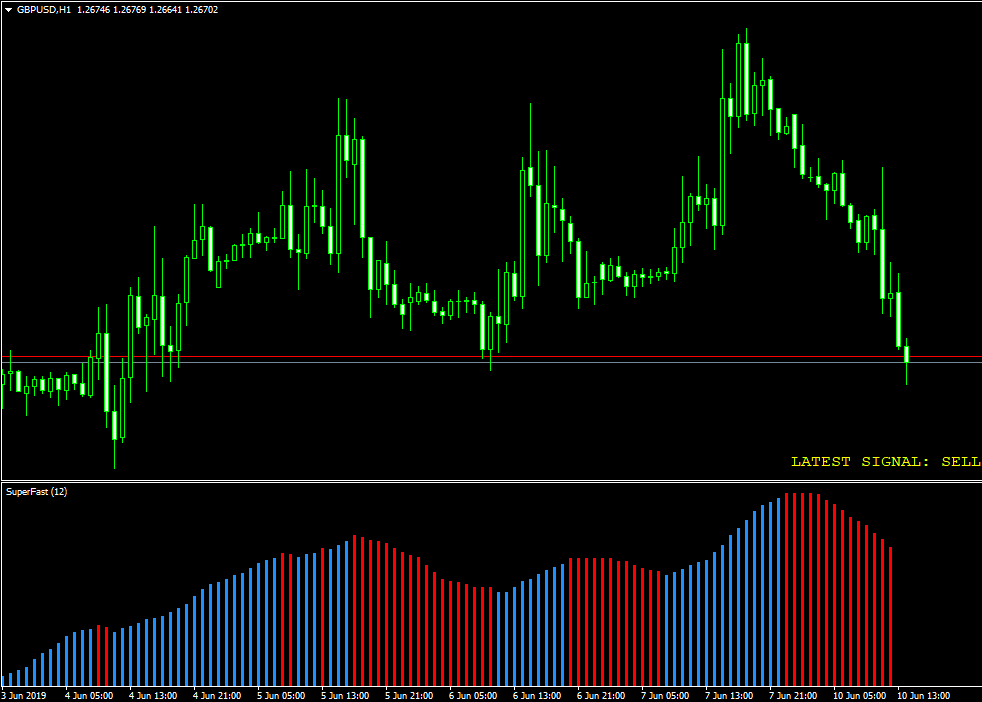
Task: Click the 5 Jun 13:00 time label
Action: click(347, 695)
